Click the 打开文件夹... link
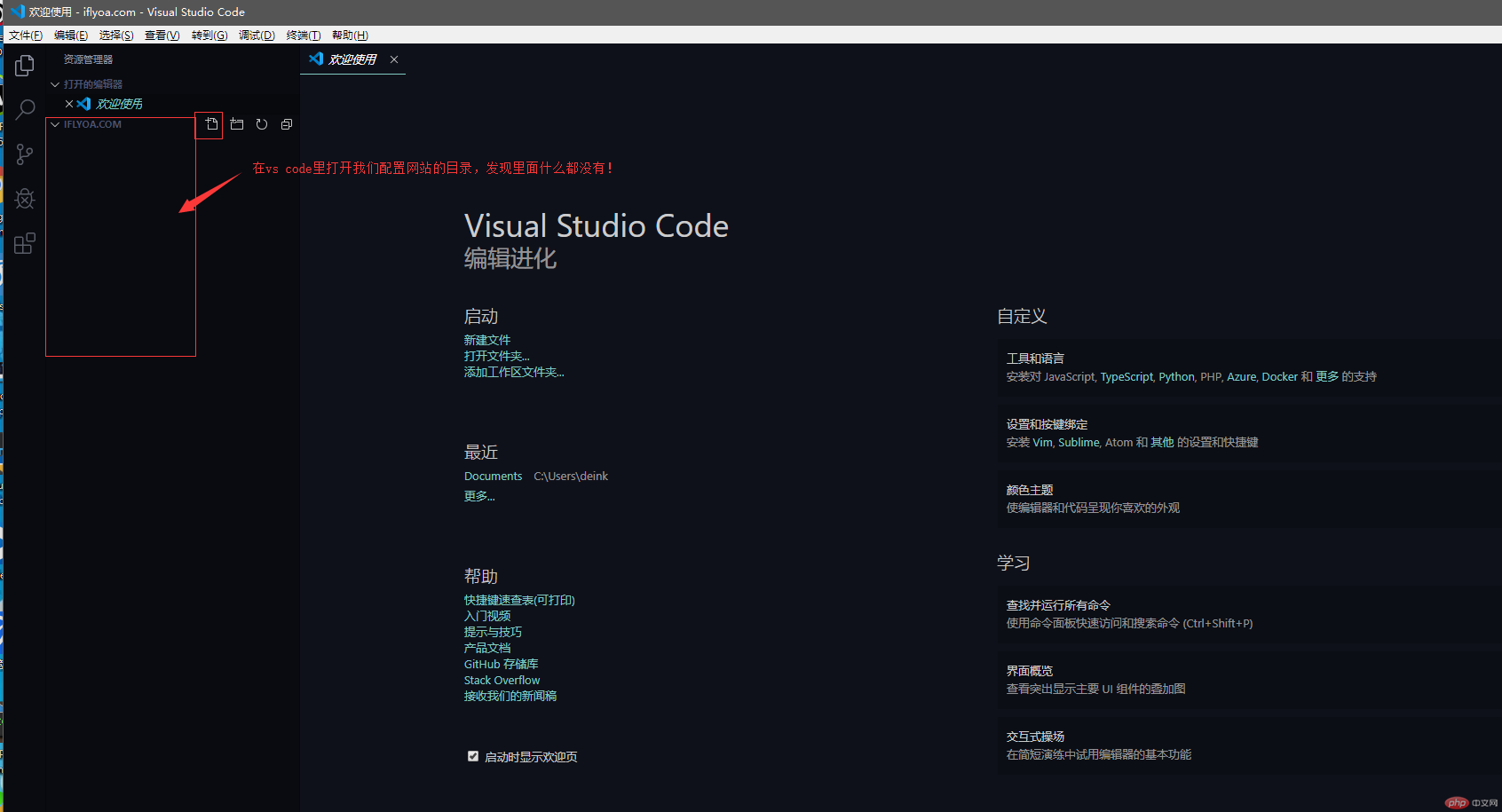The image size is (1502, 812). [x=497, y=356]
